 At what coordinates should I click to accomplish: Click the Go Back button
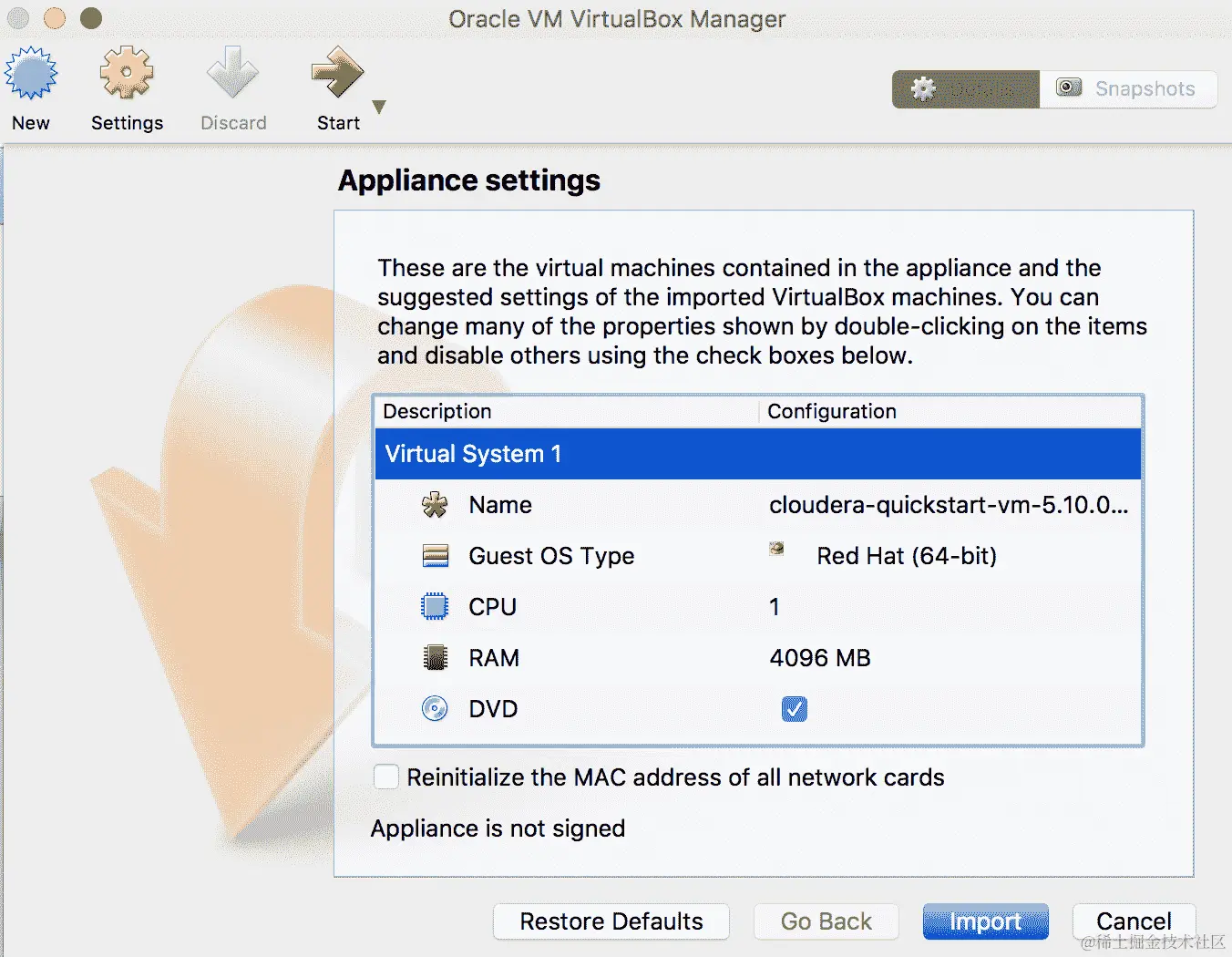(826, 921)
